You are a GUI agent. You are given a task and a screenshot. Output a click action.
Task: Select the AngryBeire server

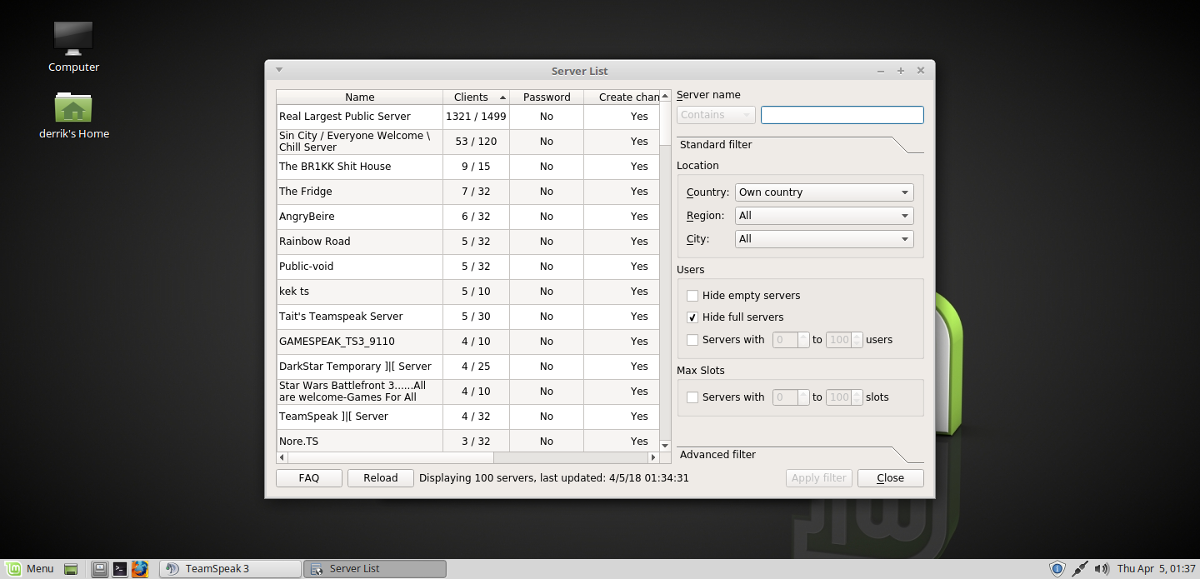pos(468,217)
